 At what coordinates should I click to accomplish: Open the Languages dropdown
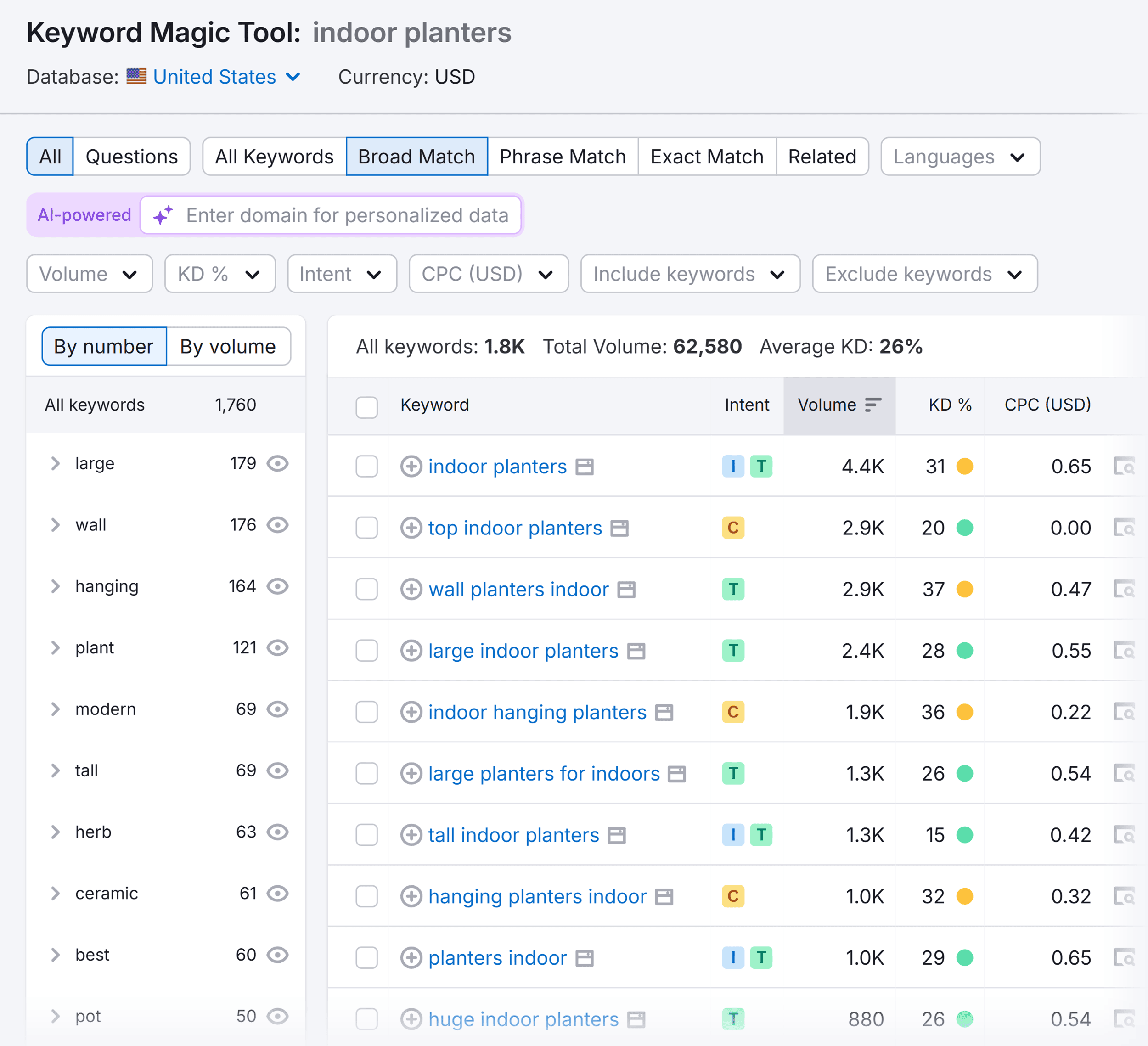tap(960, 157)
